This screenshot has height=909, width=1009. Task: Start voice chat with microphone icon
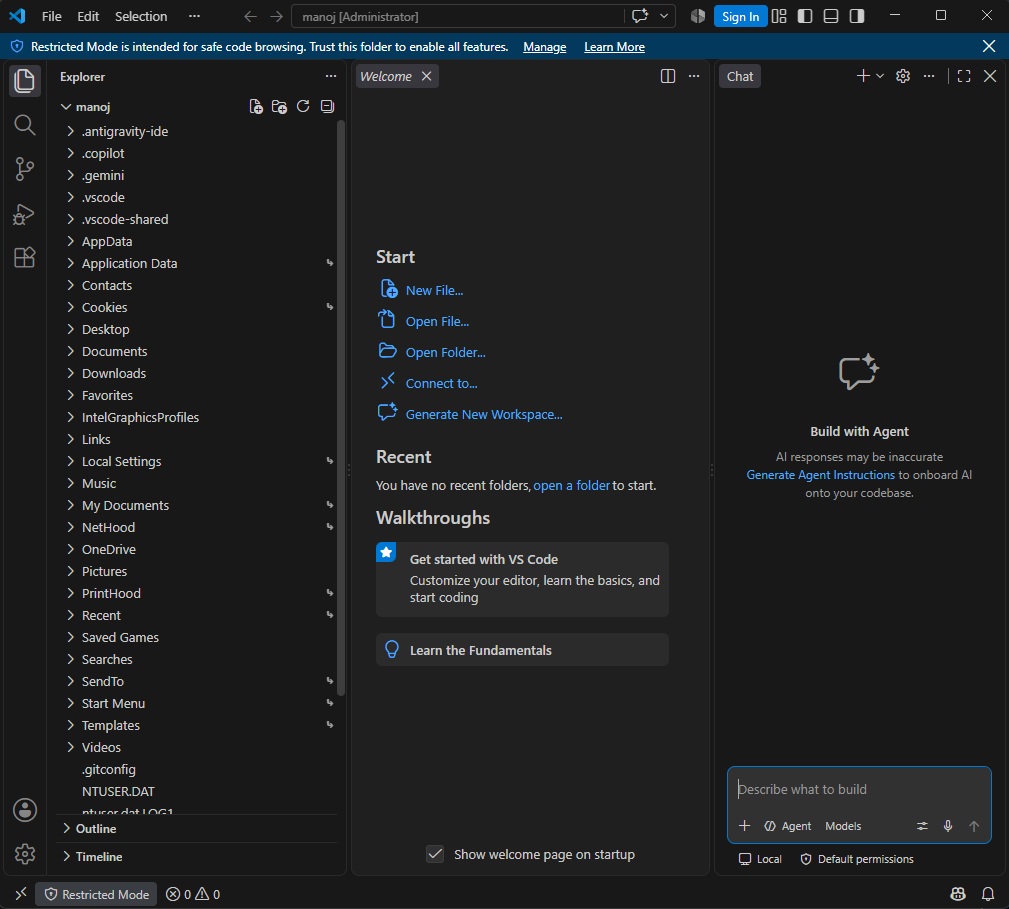(x=948, y=826)
